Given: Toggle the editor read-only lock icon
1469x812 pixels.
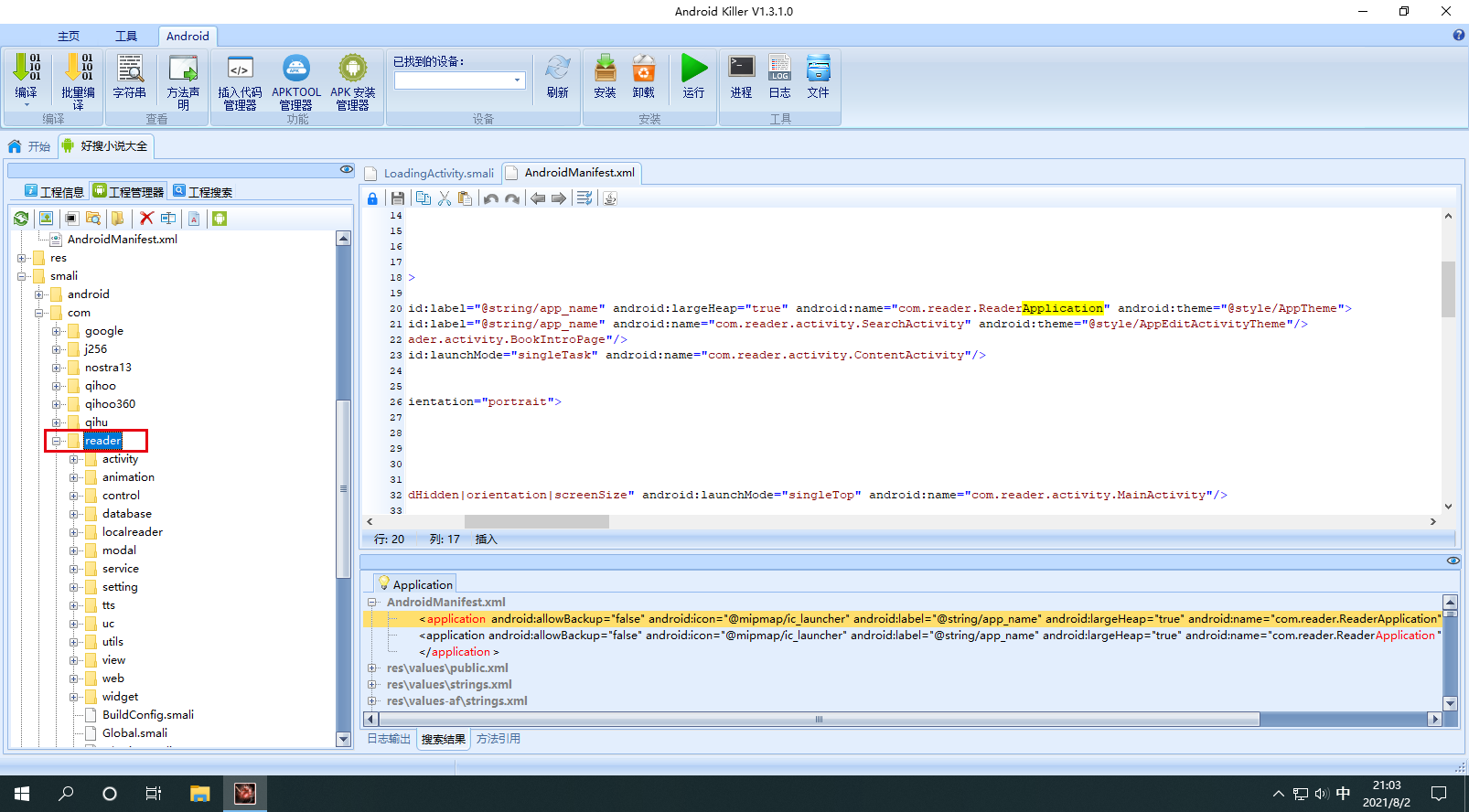Looking at the screenshot, I should pos(372,198).
